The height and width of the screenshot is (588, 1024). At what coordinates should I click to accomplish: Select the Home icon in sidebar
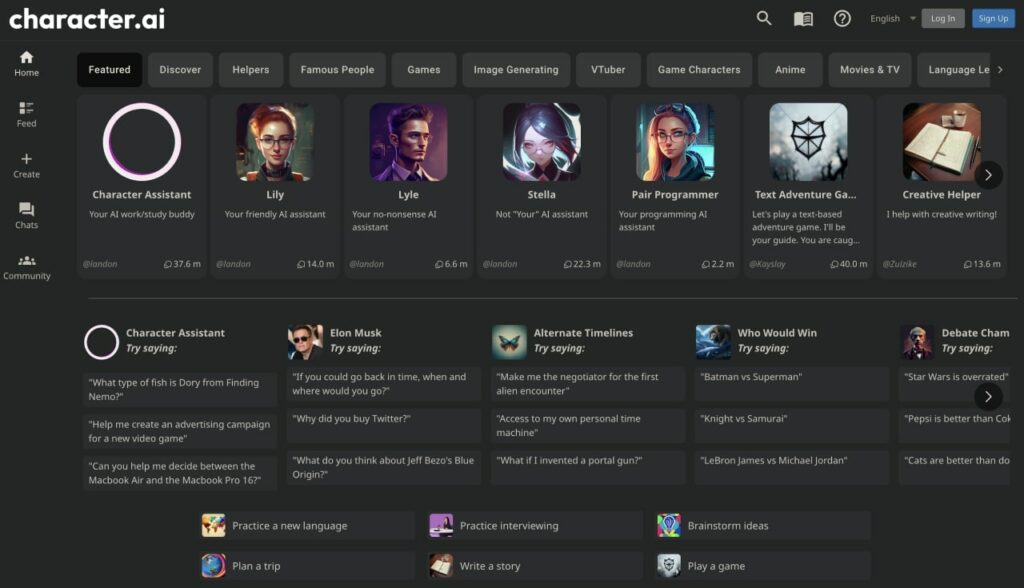(27, 62)
